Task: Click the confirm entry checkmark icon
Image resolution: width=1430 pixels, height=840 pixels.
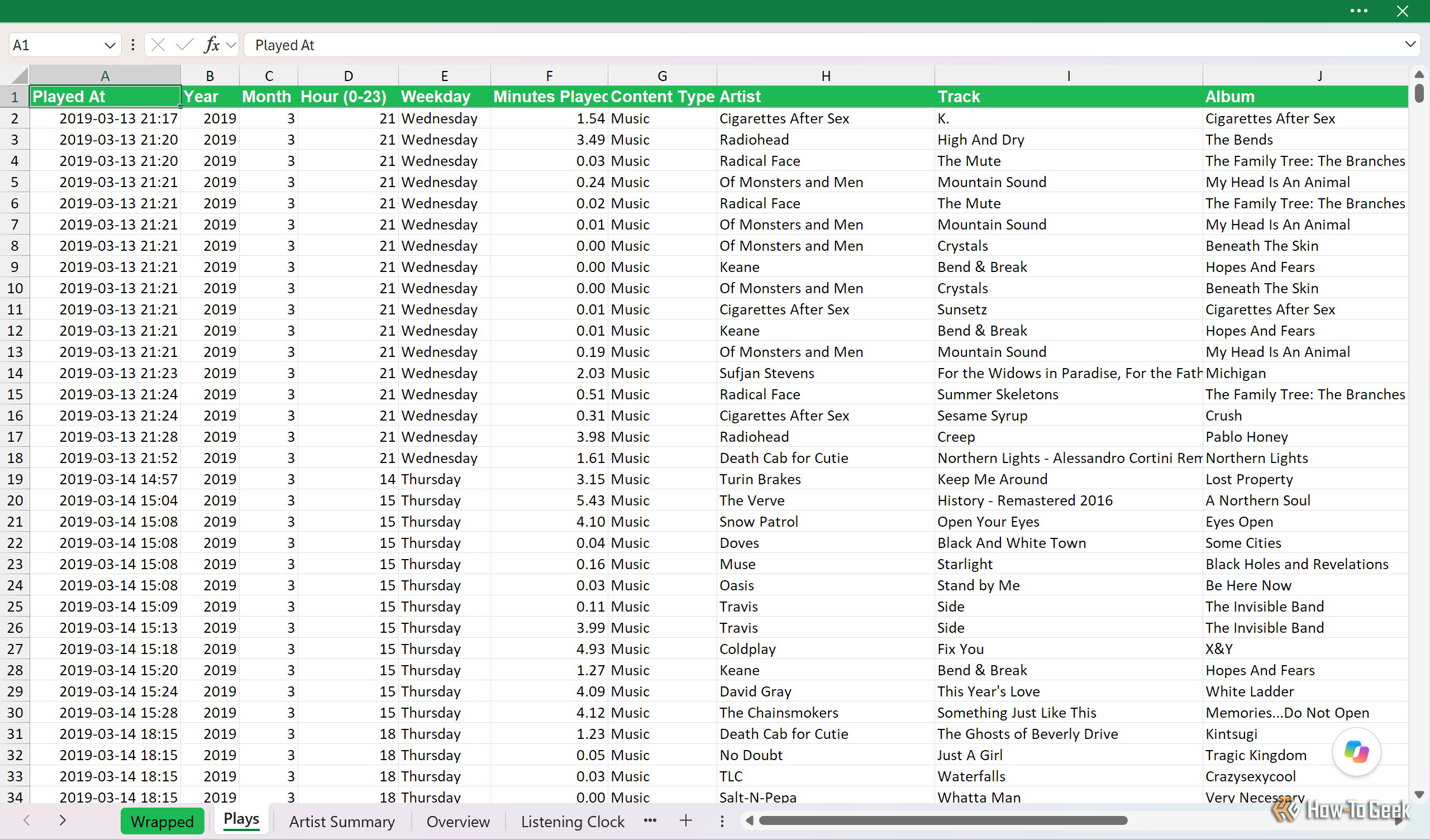Action: pos(184,45)
